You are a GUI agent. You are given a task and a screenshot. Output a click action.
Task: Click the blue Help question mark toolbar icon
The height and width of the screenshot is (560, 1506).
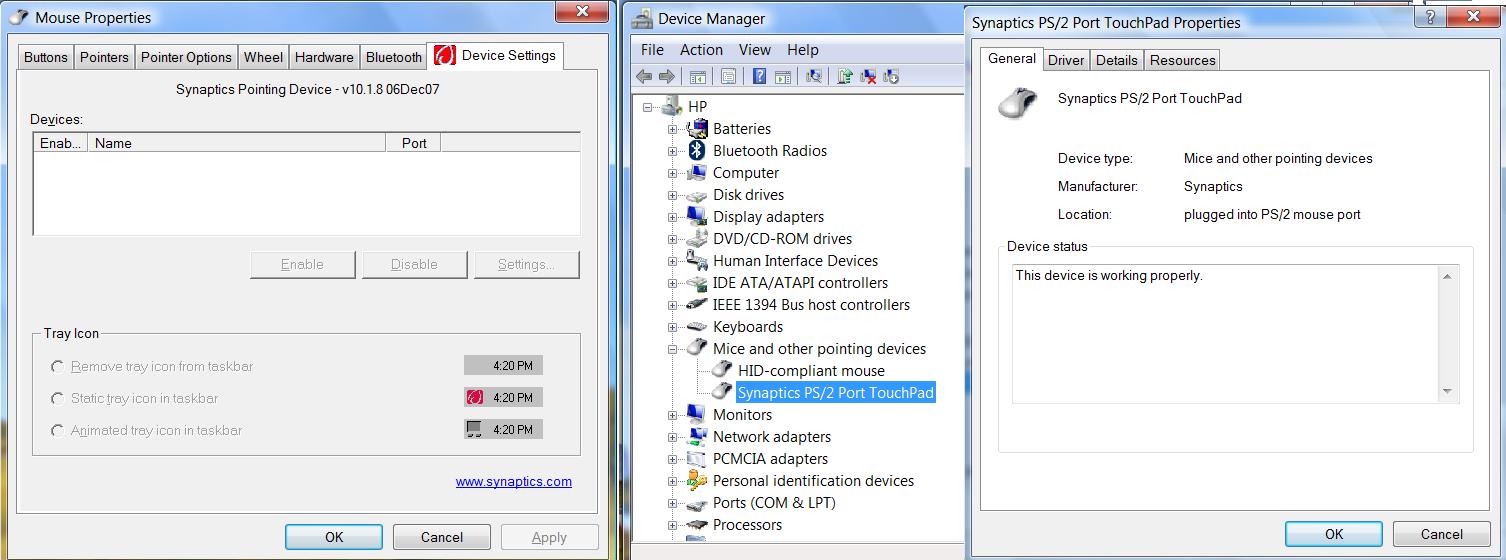(x=760, y=76)
